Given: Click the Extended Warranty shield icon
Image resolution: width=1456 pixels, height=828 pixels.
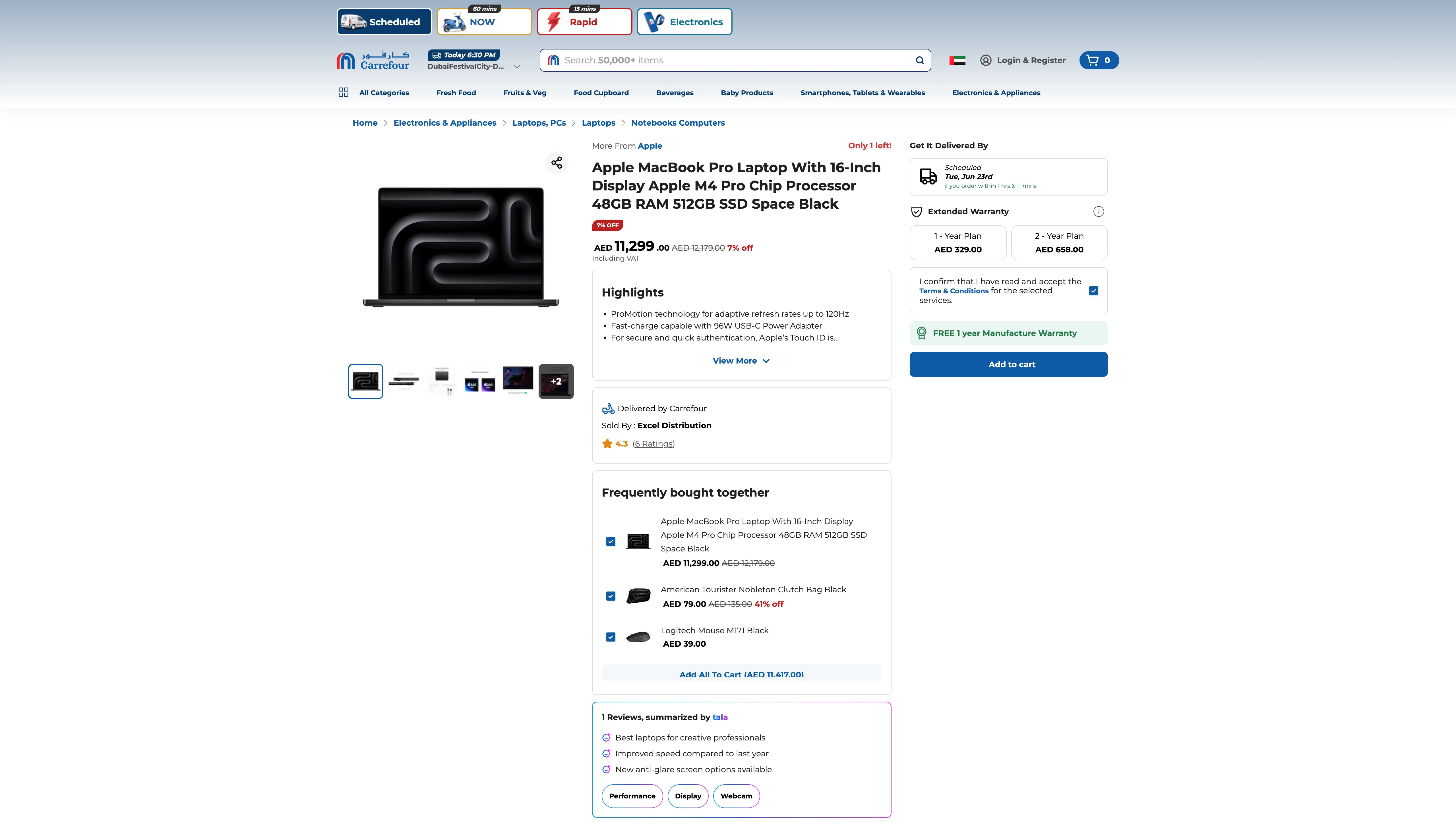Looking at the screenshot, I should pyautogui.click(x=916, y=211).
